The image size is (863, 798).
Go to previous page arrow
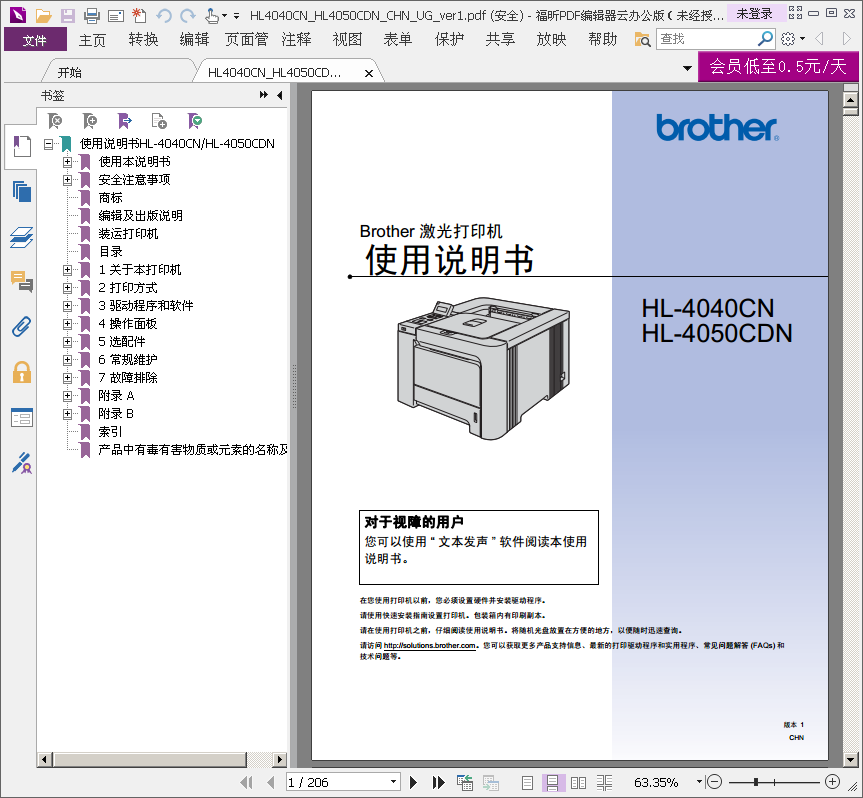coord(270,782)
